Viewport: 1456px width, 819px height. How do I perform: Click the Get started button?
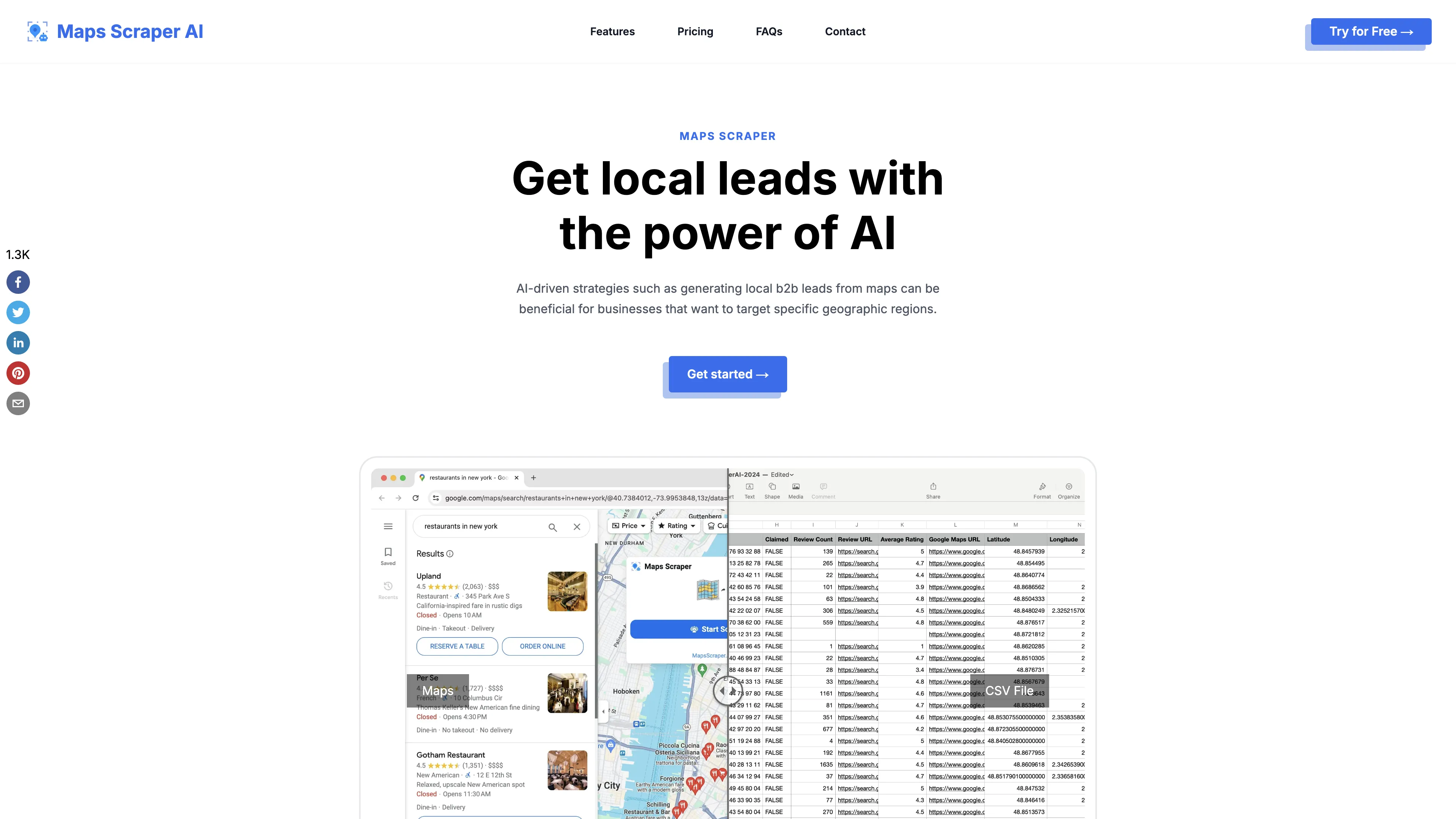click(x=727, y=374)
